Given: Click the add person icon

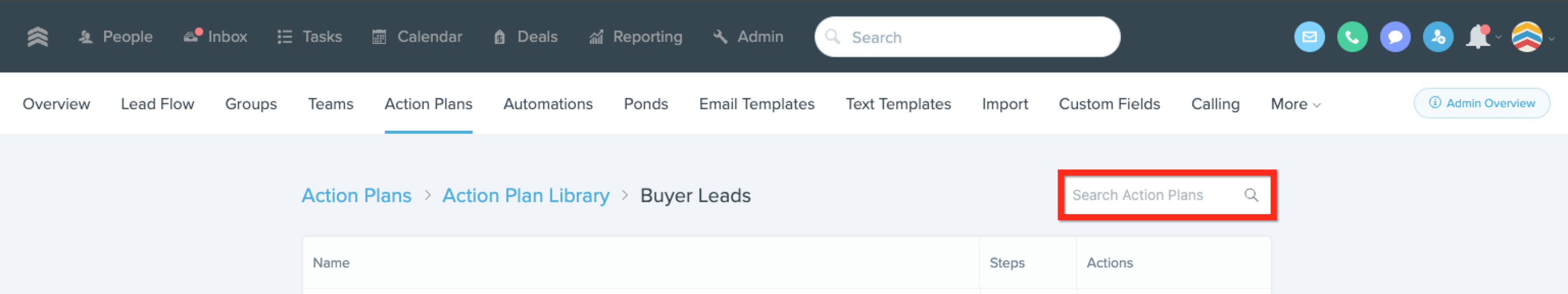Looking at the screenshot, I should tap(1438, 37).
